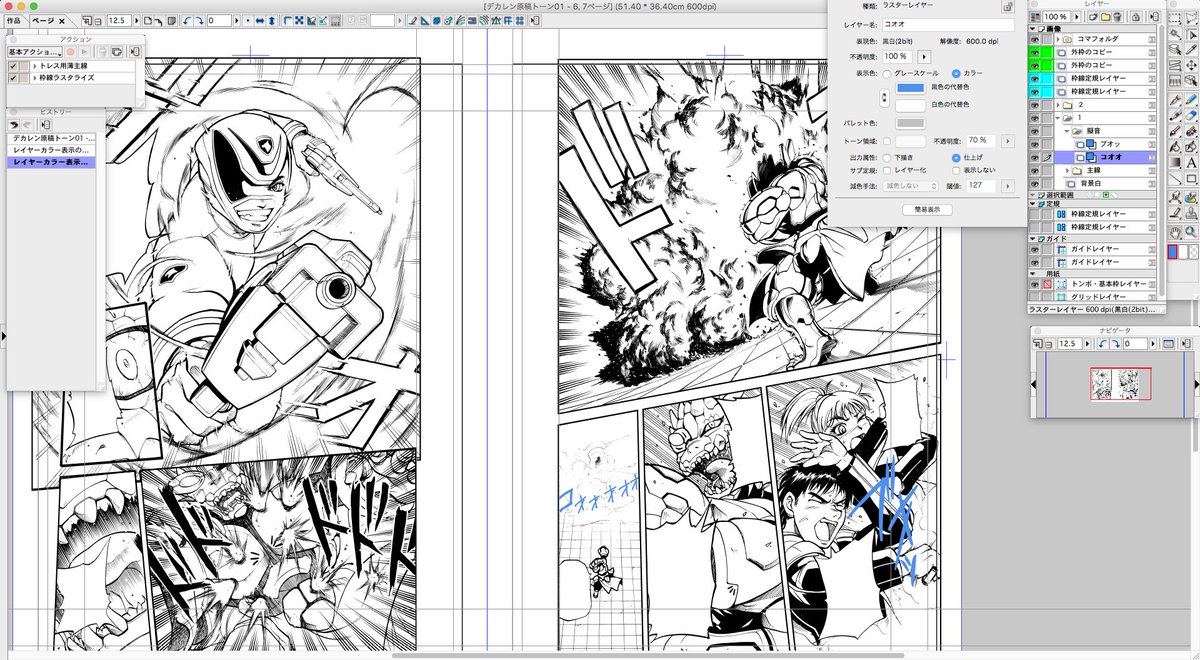Click the レイヤー名 text field
The width and height of the screenshot is (1200, 660).
pyautogui.click(x=948, y=24)
